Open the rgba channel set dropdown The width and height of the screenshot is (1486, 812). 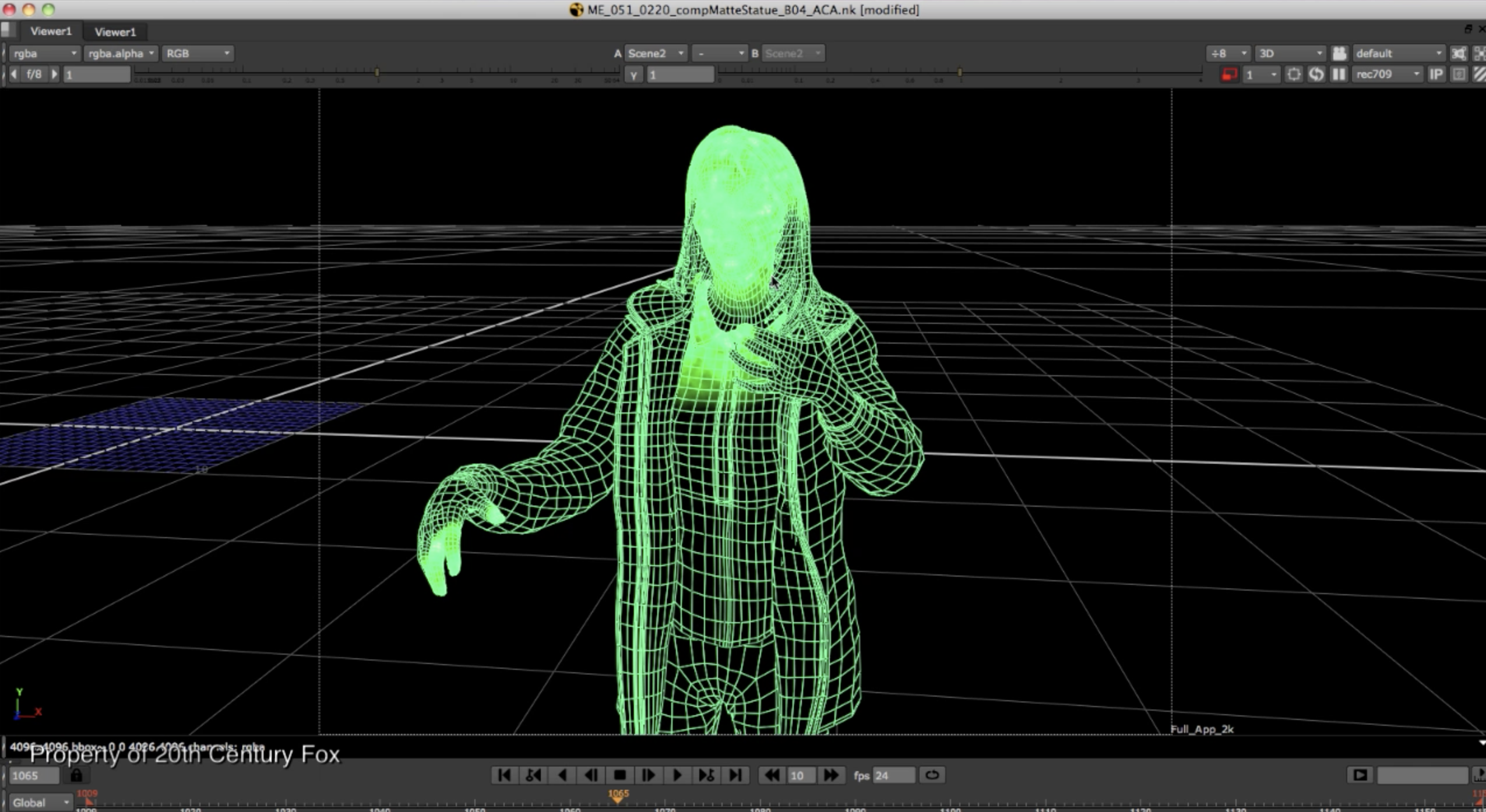tap(44, 54)
